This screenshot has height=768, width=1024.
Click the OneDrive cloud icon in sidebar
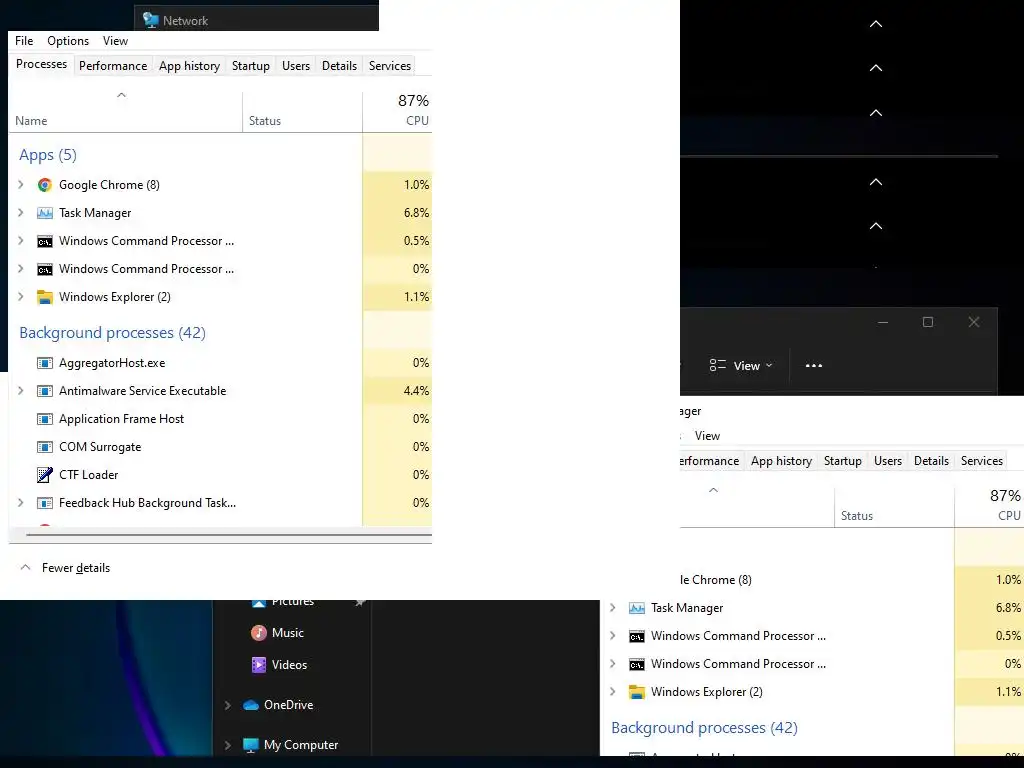(x=251, y=705)
